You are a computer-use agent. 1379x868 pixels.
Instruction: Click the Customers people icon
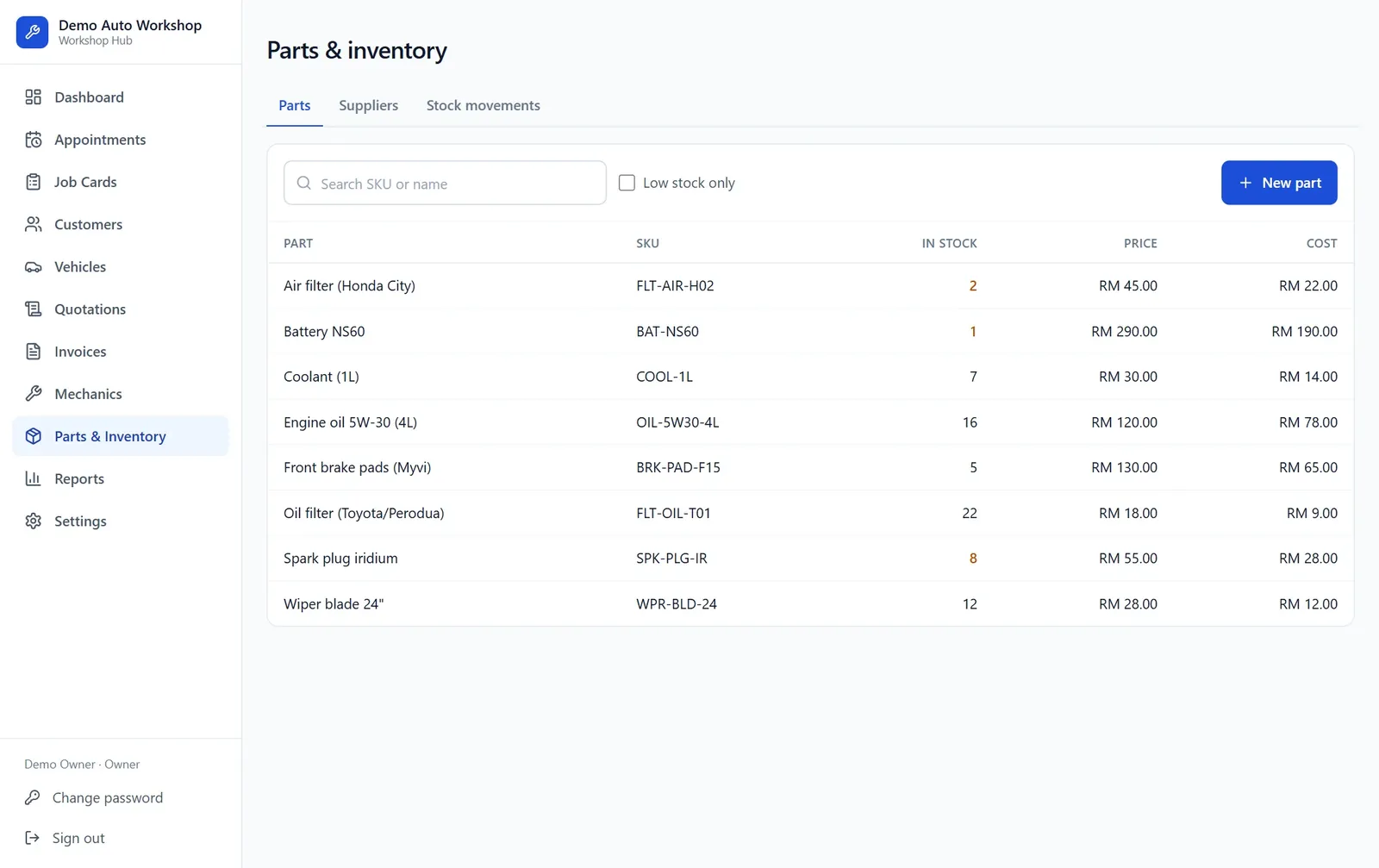33,224
